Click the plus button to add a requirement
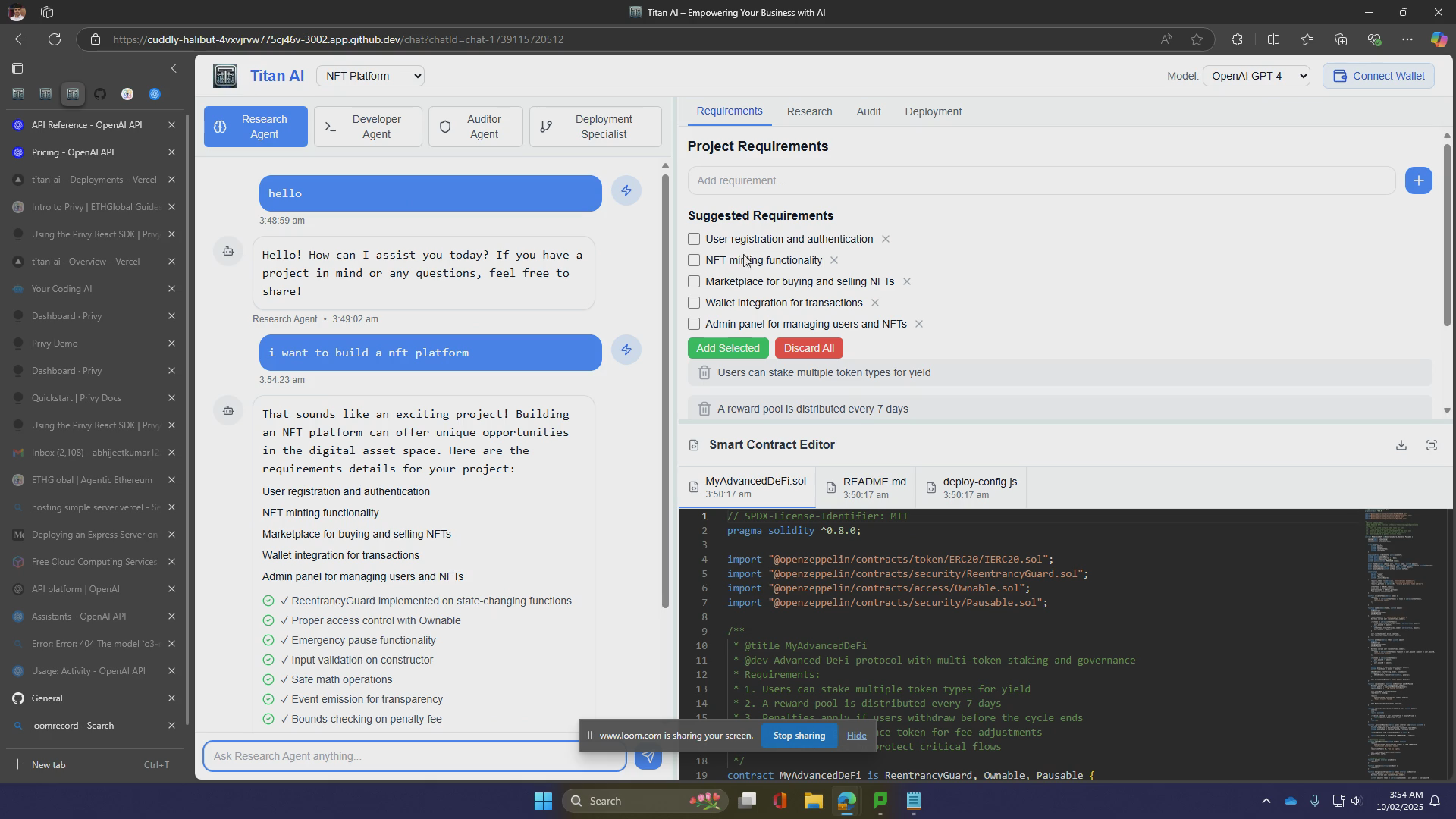This screenshot has height=819, width=1456. 1418,180
